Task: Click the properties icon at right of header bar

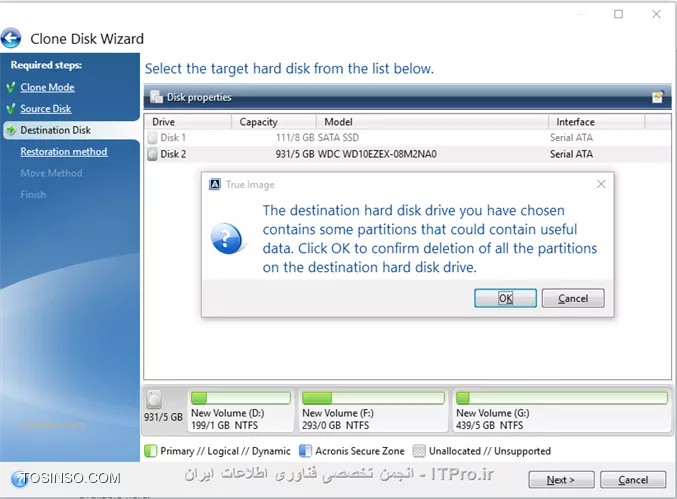Action: [x=658, y=97]
